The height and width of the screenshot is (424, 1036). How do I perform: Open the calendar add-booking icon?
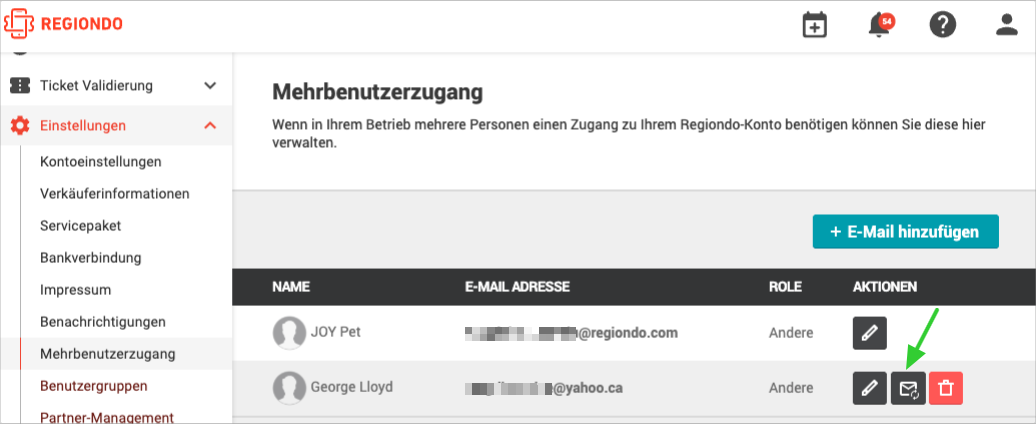pos(815,25)
